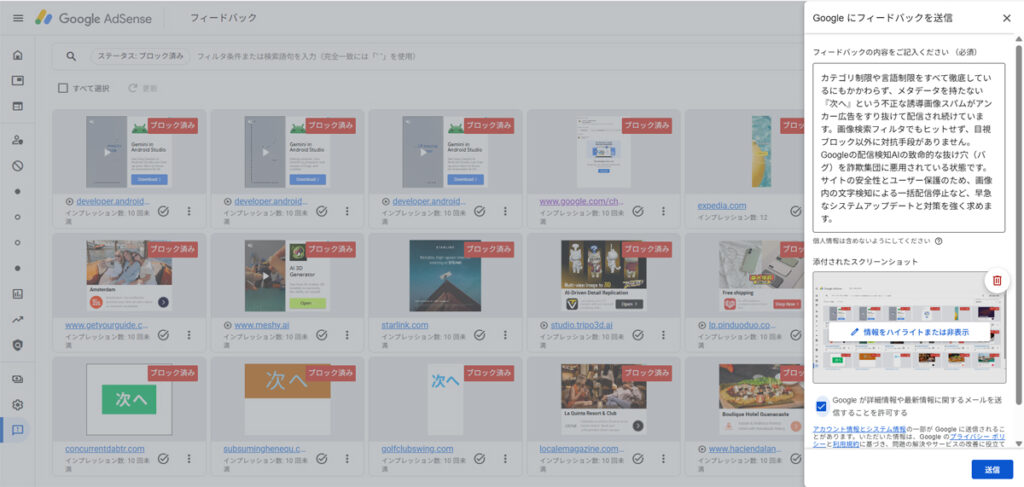Select the Feedback icon in sidebar
Screen dimensions: 1024x487
click(x=18, y=430)
